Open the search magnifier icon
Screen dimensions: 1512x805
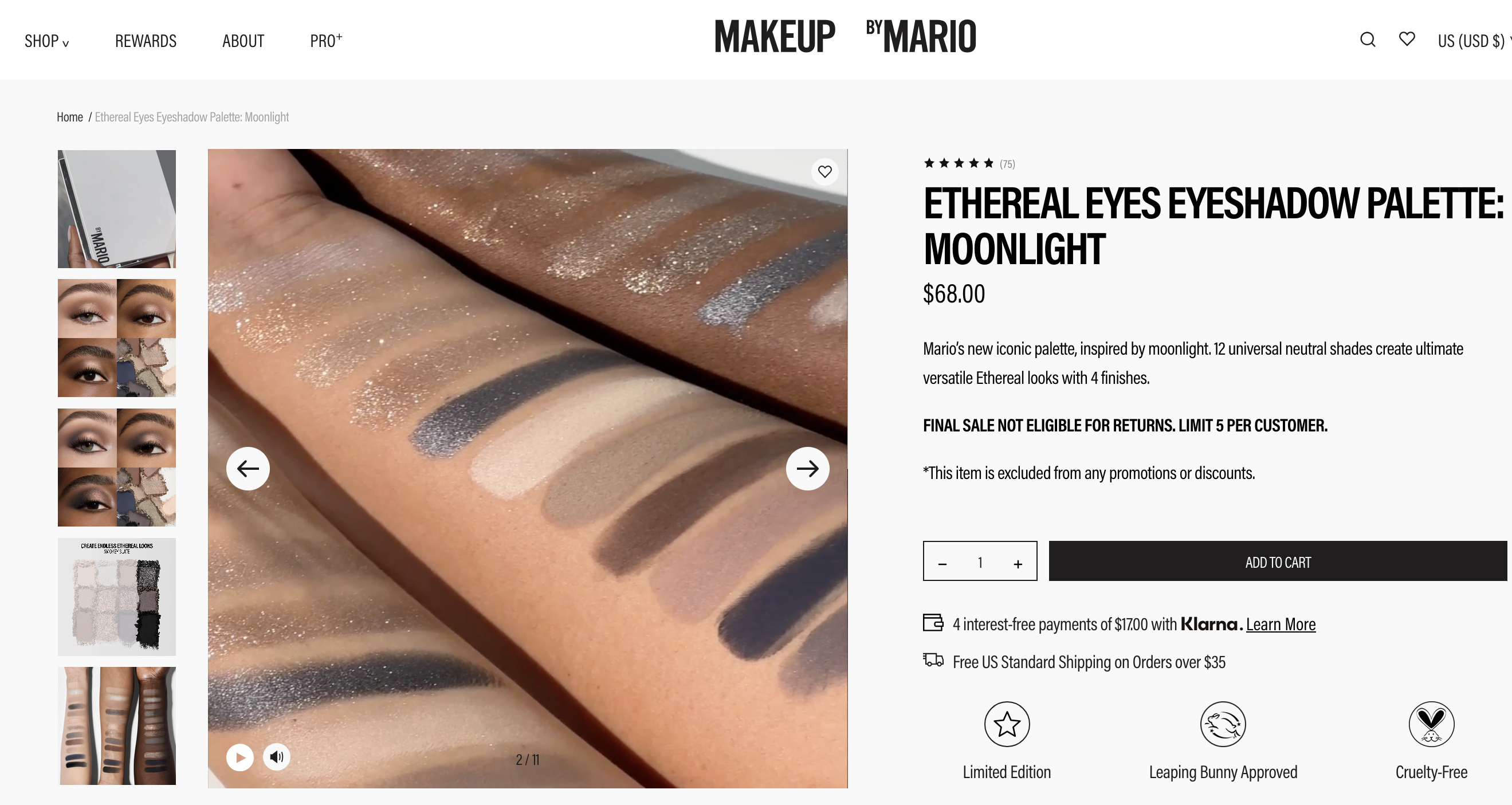[1368, 40]
